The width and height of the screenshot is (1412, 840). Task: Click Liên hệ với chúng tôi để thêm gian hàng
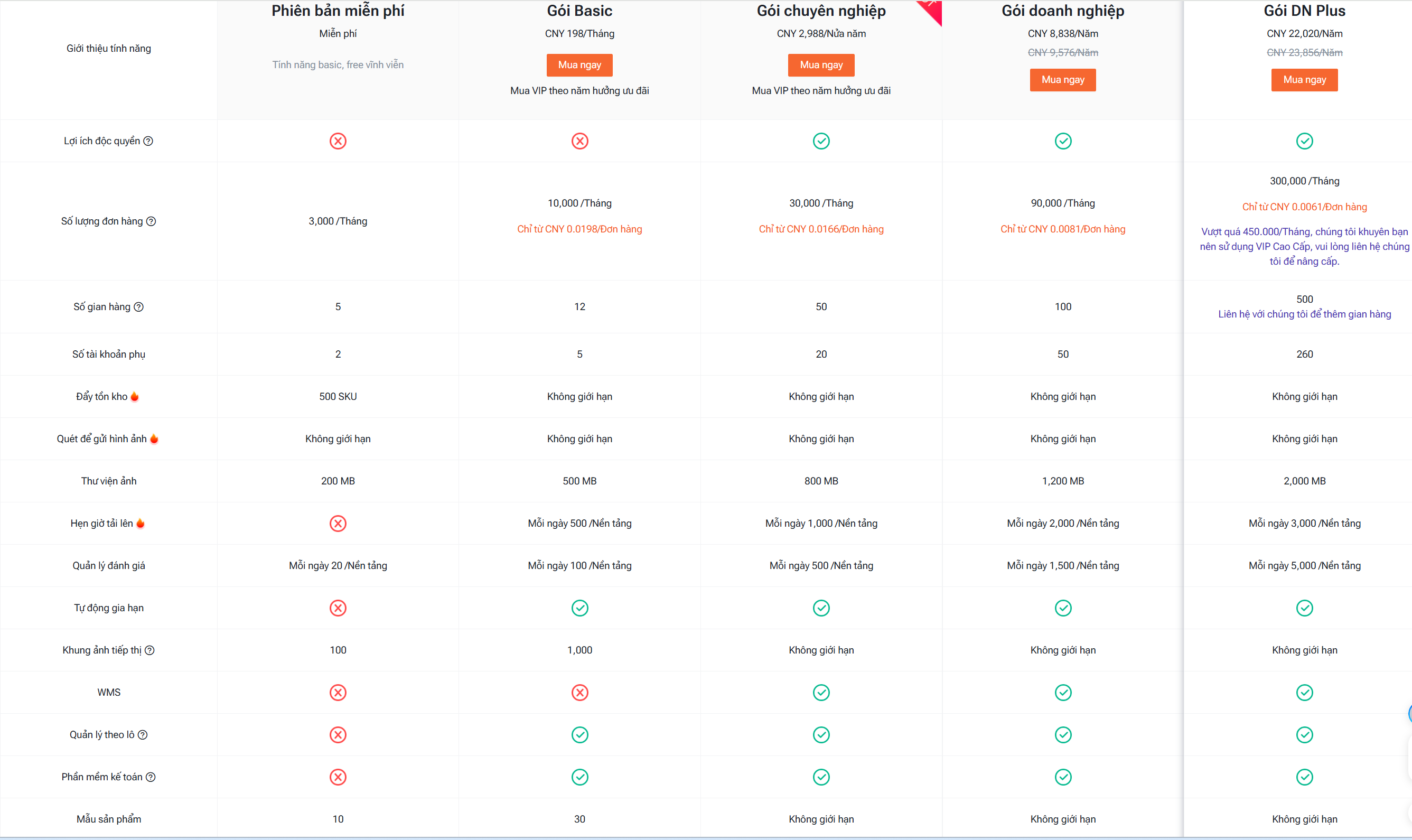[x=1304, y=314]
